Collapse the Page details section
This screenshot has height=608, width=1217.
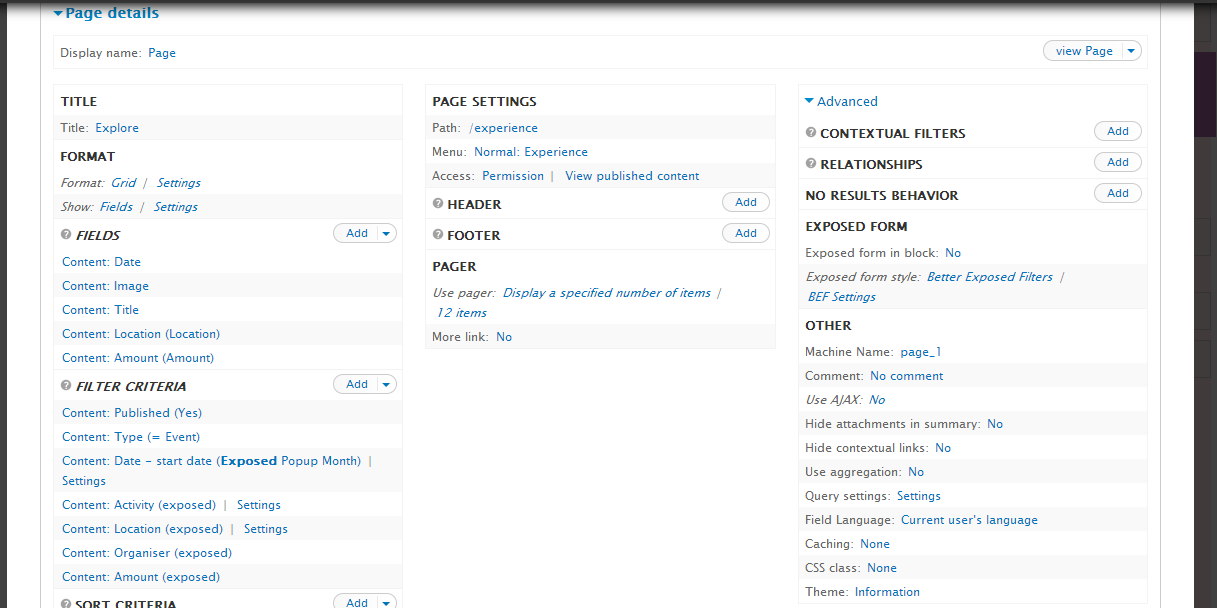tap(106, 13)
